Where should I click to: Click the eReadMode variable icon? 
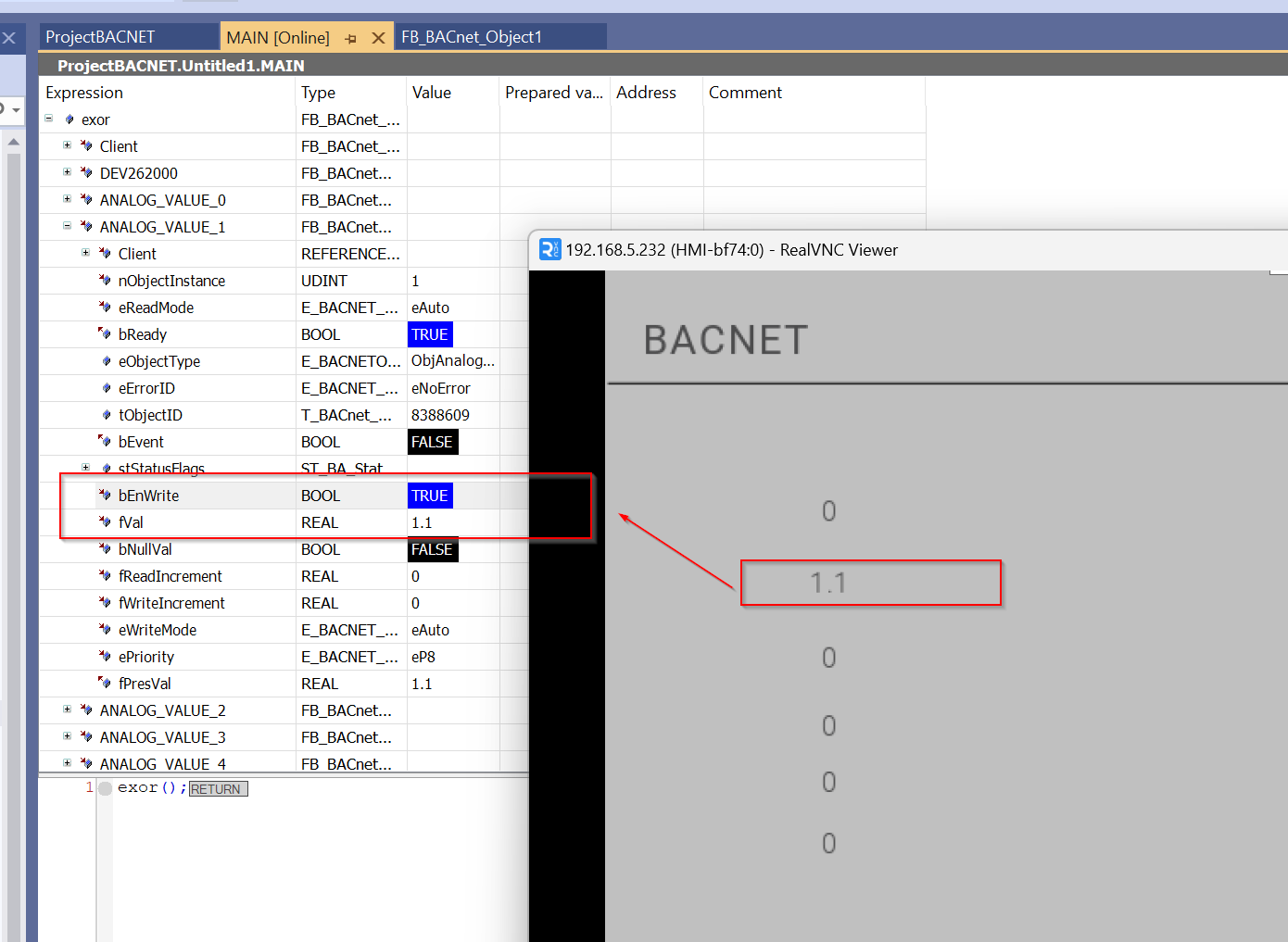(105, 308)
